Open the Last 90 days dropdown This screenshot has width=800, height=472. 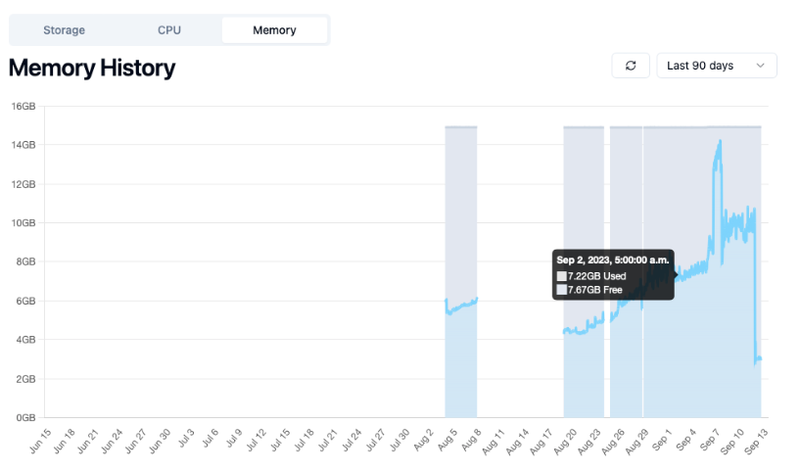tap(716, 66)
